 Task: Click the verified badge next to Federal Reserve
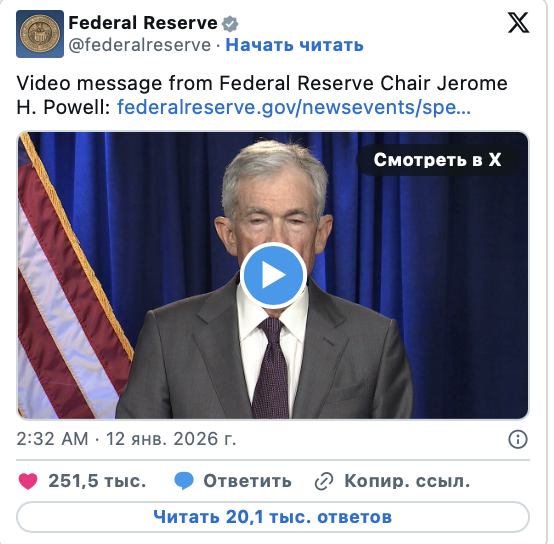coord(230,24)
